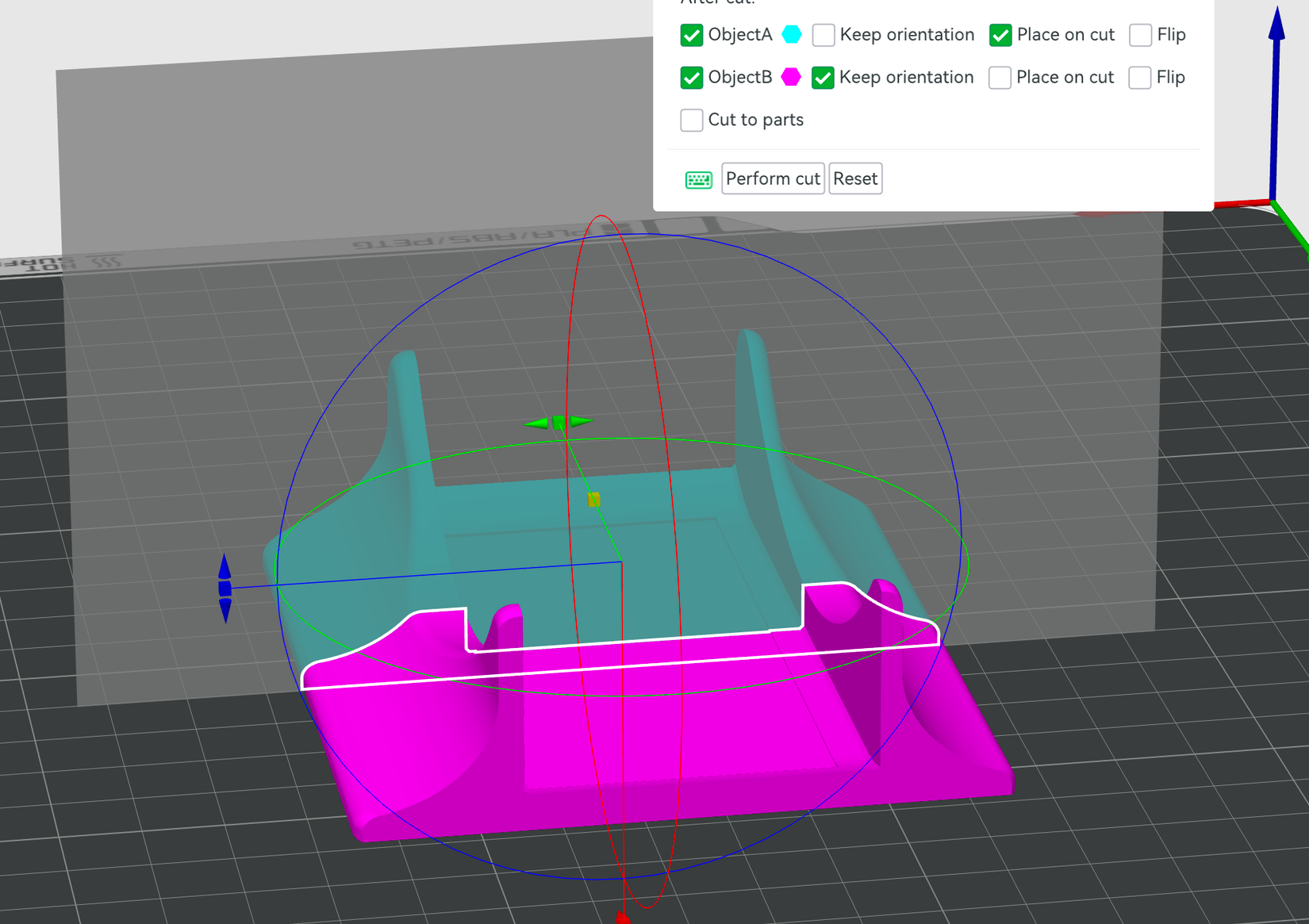
Task: Disable Place on cut for ObjectA
Action: tap(1000, 35)
